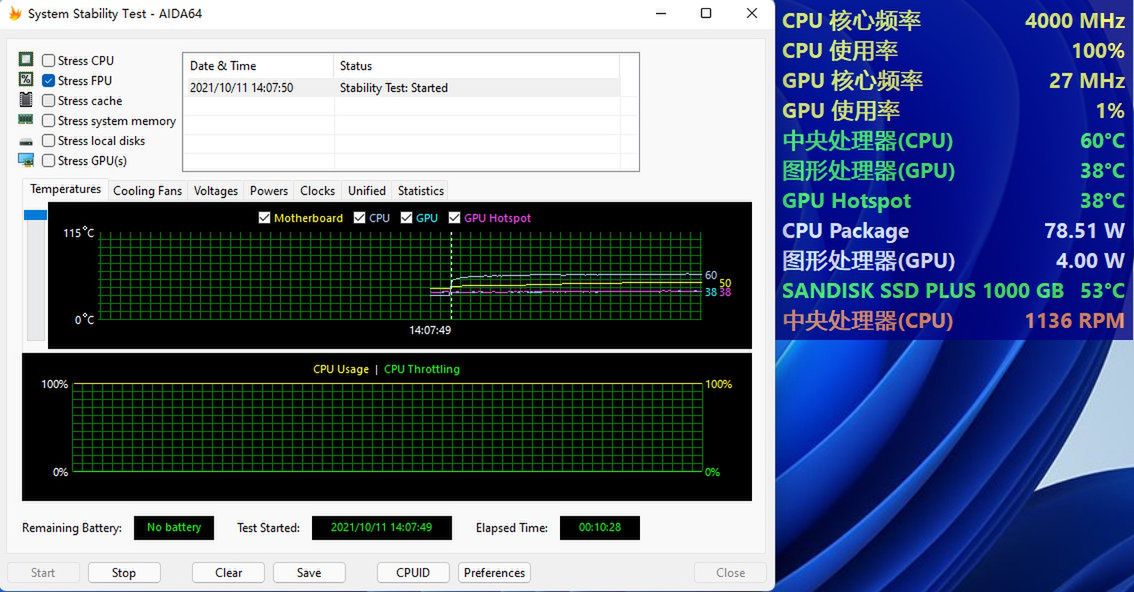Click the CPU chip icon beside Stress CPU

point(25,60)
